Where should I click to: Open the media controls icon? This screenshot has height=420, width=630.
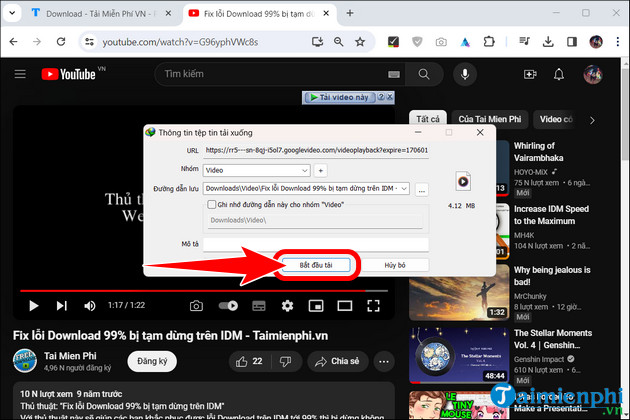tap(524, 42)
